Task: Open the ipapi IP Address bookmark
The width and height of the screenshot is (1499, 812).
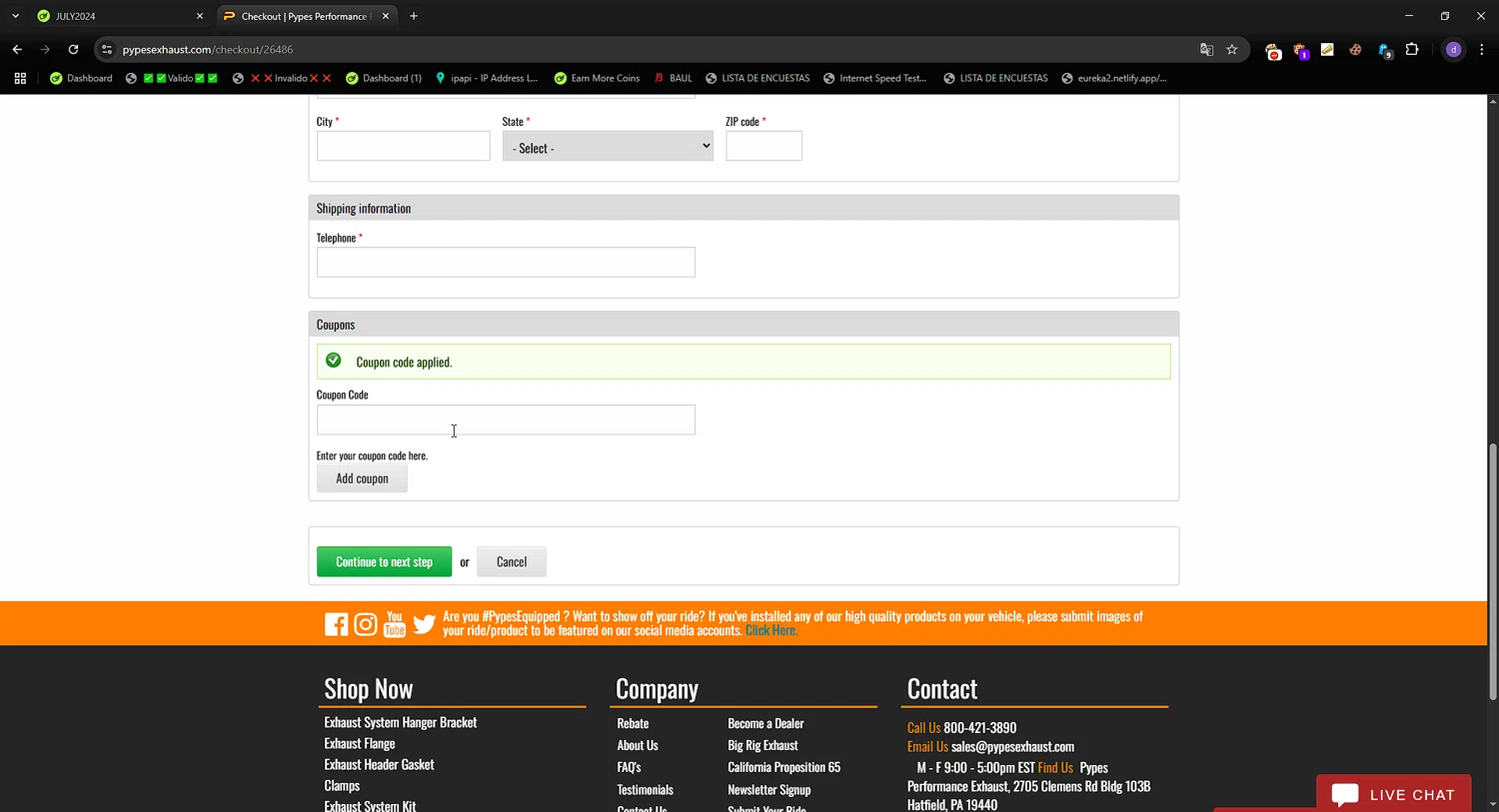Action: coord(487,78)
